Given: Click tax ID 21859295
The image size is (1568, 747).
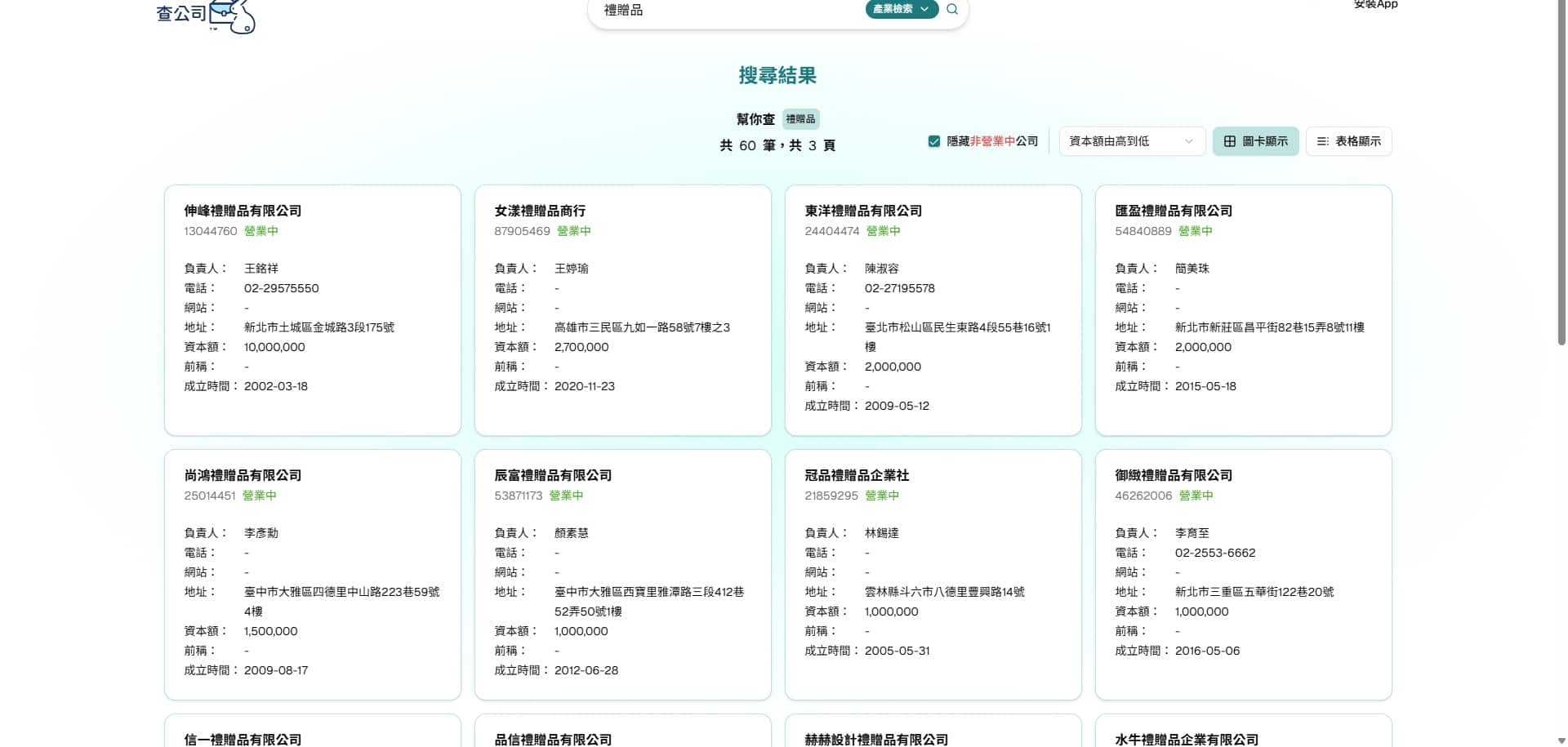Looking at the screenshot, I should pos(831,496).
